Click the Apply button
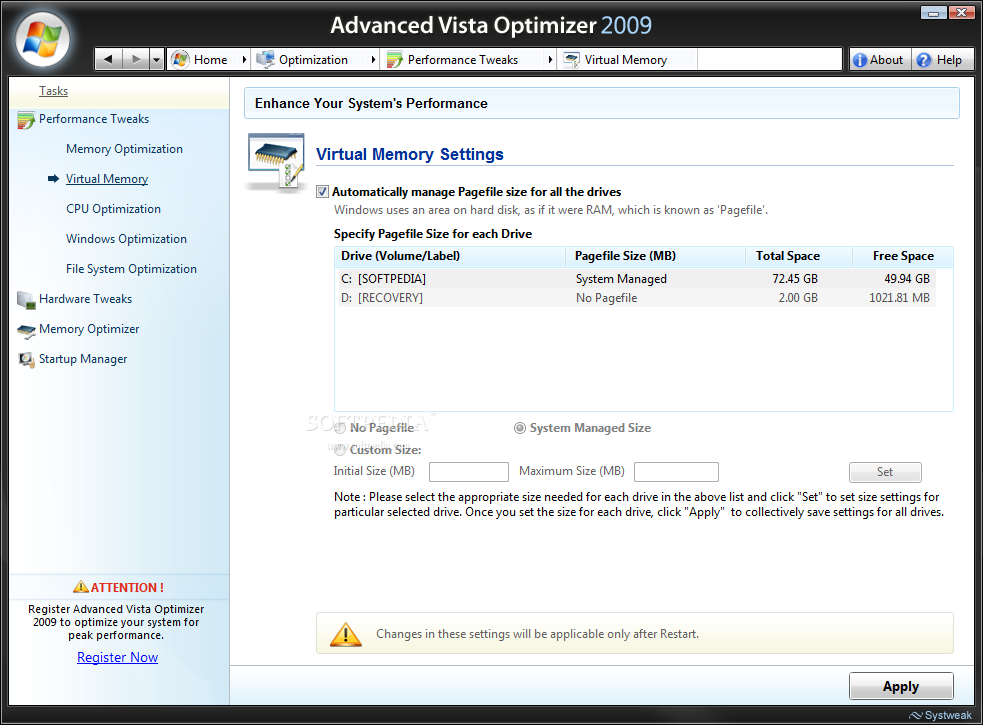This screenshot has width=983, height=725. click(x=901, y=686)
